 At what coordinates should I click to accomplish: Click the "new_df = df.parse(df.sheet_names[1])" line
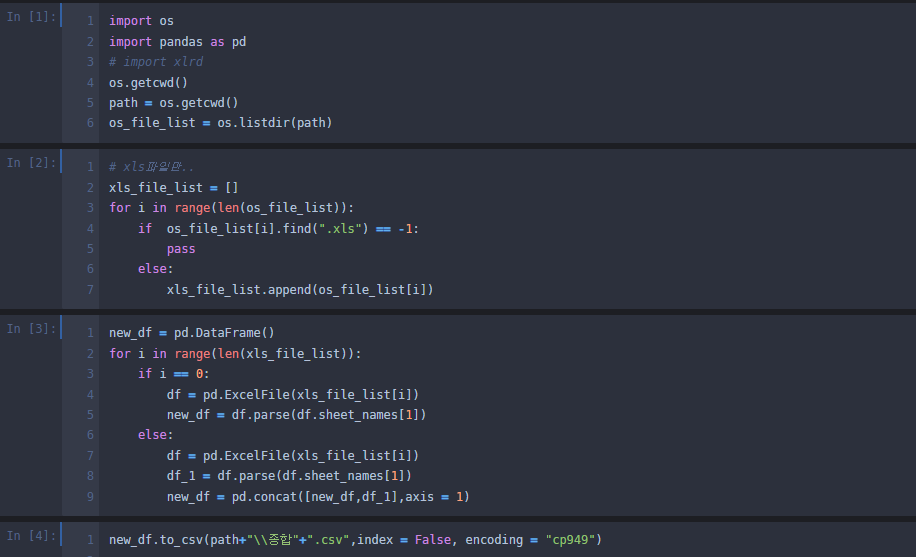tap(297, 415)
